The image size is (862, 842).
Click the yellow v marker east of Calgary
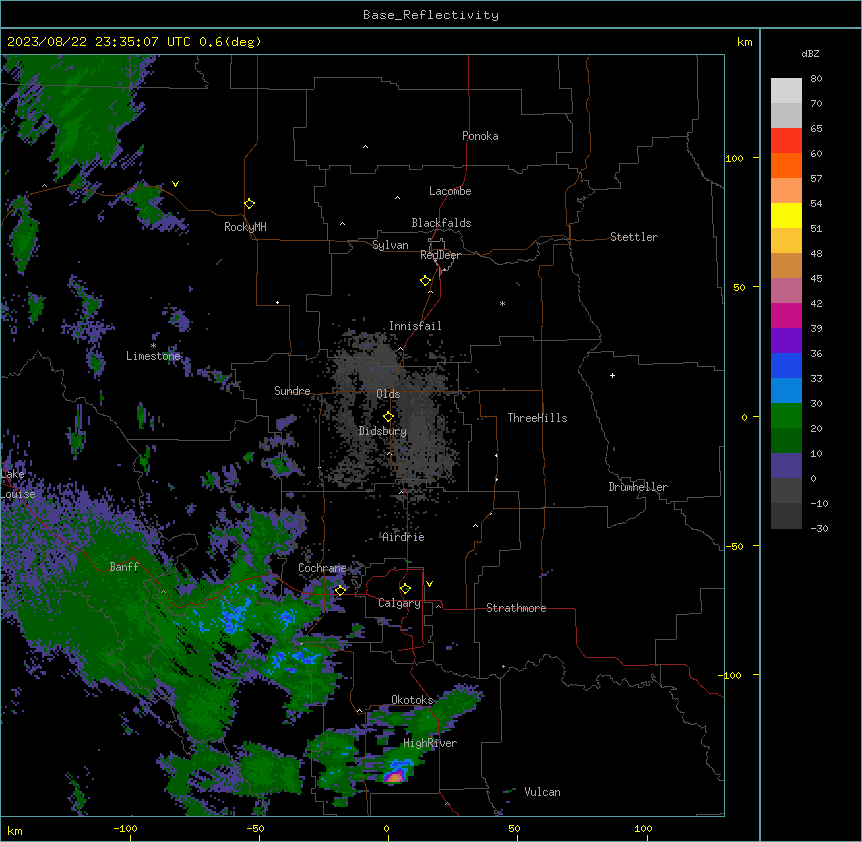(x=429, y=584)
